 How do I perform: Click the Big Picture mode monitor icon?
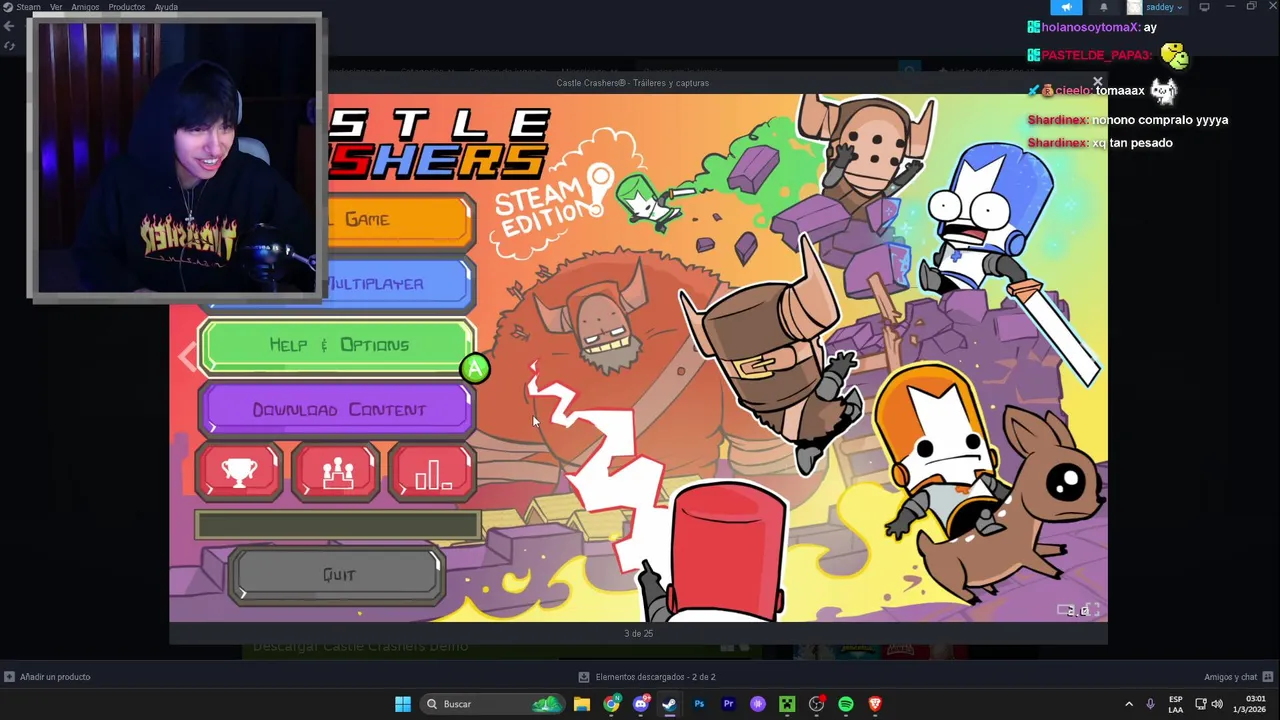pos(1204,7)
